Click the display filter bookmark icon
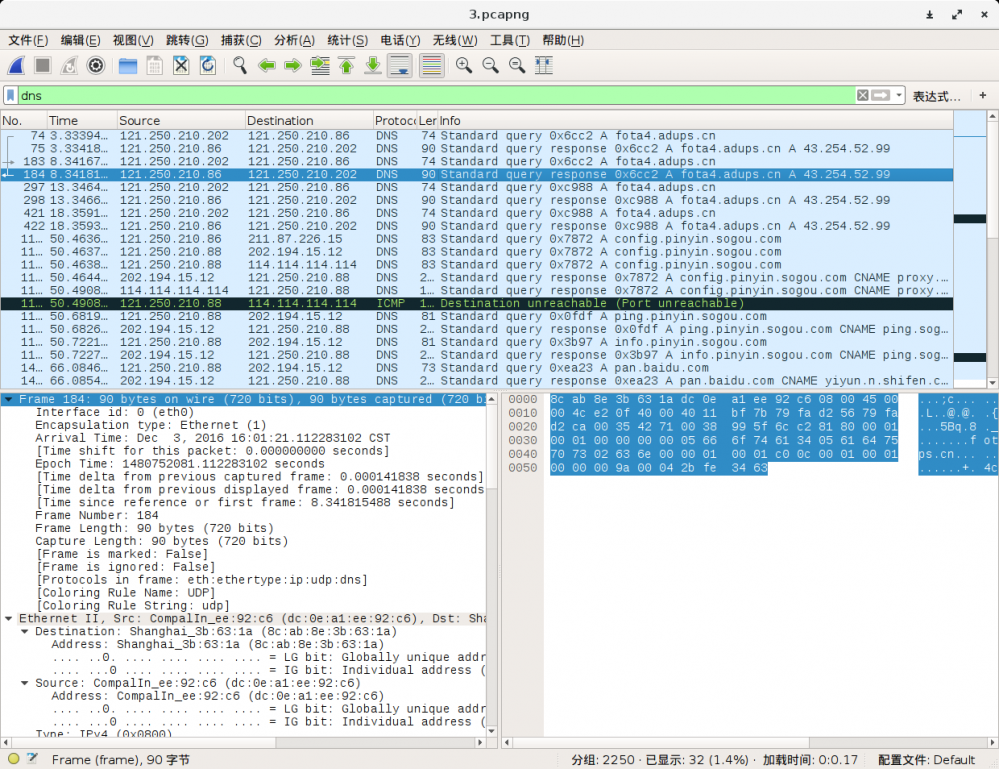 click(10, 96)
